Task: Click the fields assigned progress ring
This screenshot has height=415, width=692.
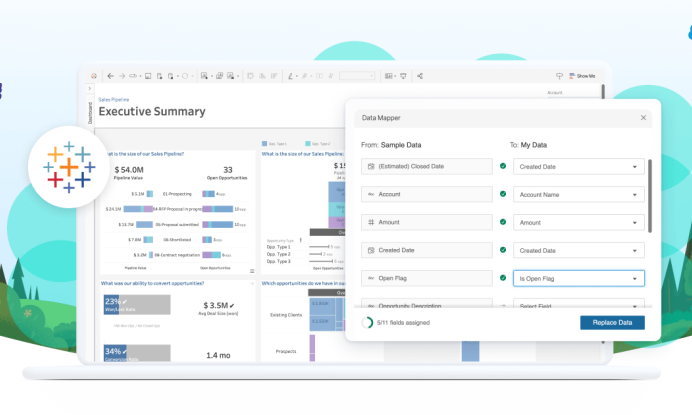Action: tap(367, 322)
